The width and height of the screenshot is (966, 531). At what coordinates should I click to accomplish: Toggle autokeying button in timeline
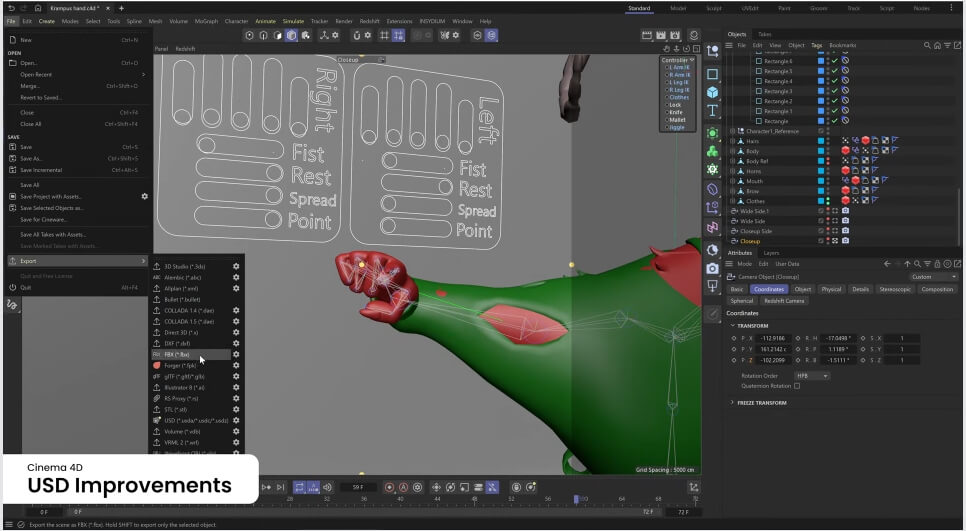pyautogui.click(x=404, y=487)
